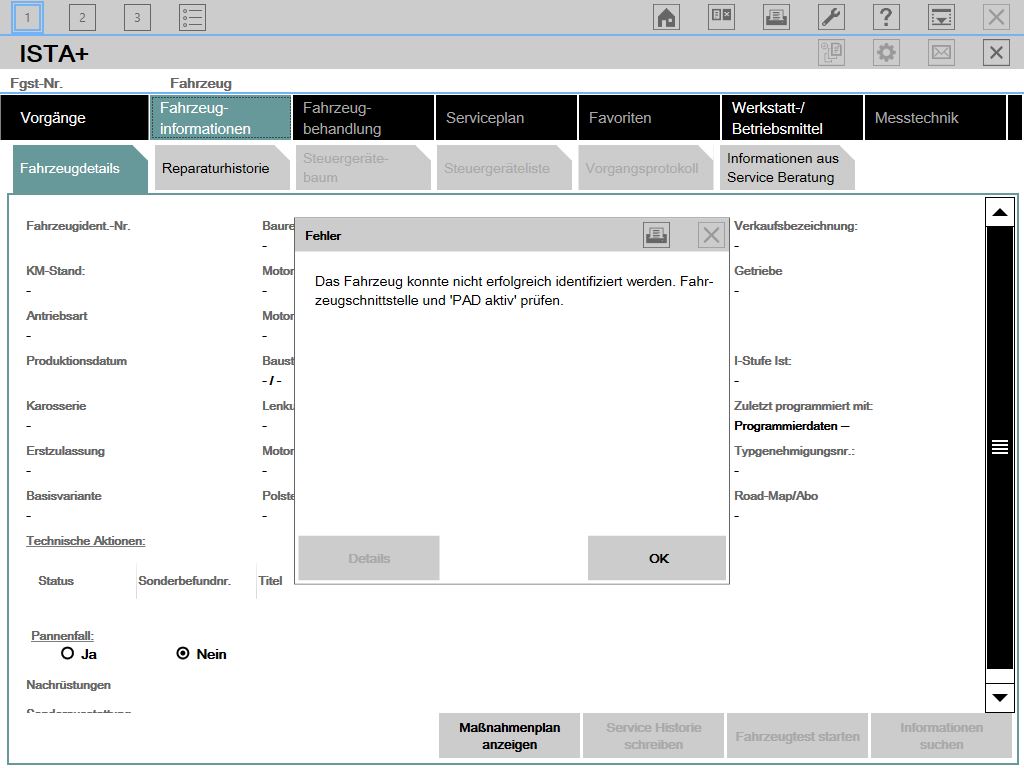Image resolution: width=1024 pixels, height=768 pixels.
Task: Select the Fahrzeugdetails sub-tab
Action: click(80, 168)
